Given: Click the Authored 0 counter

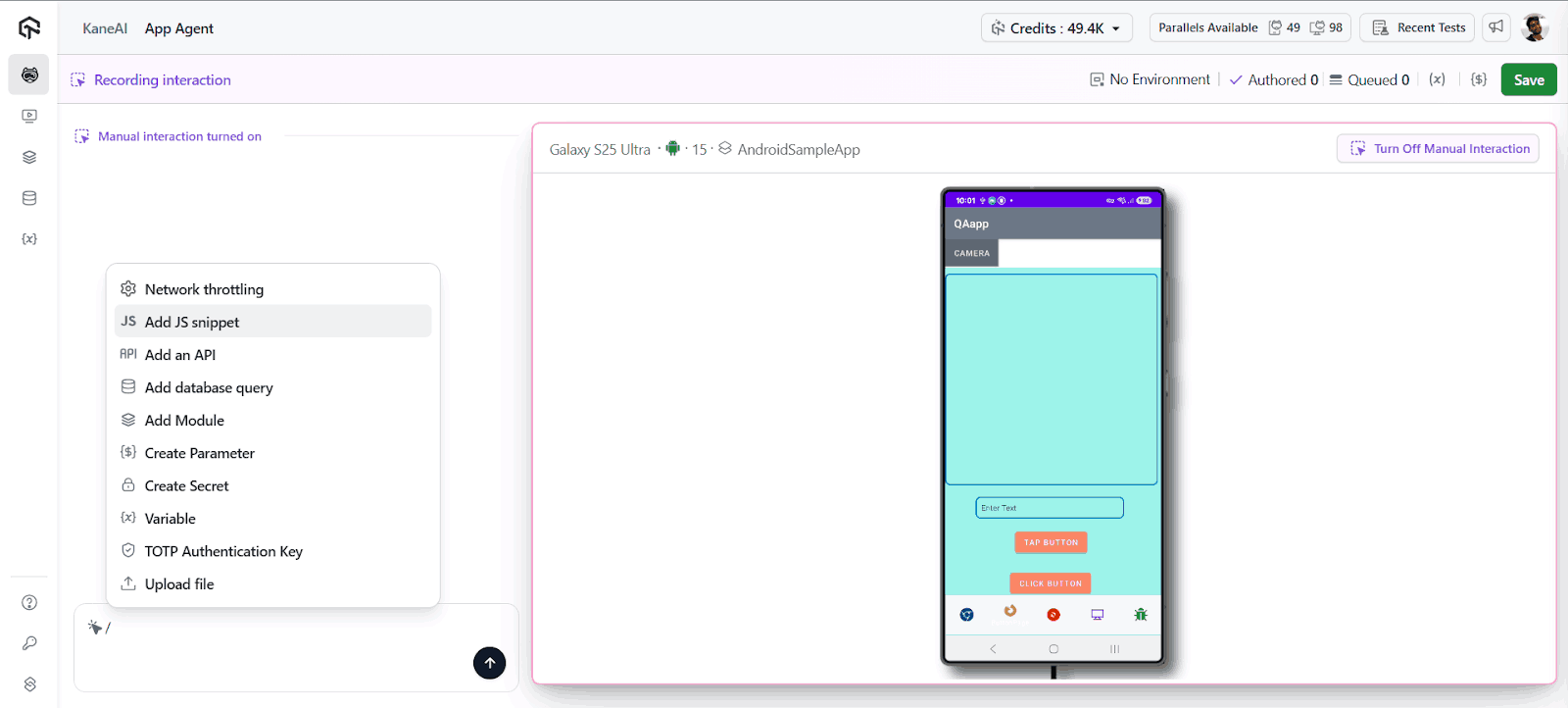Looking at the screenshot, I should [x=1274, y=79].
